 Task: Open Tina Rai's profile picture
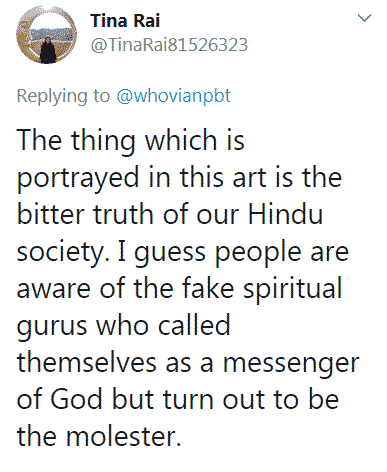pyautogui.click(x=46, y=34)
